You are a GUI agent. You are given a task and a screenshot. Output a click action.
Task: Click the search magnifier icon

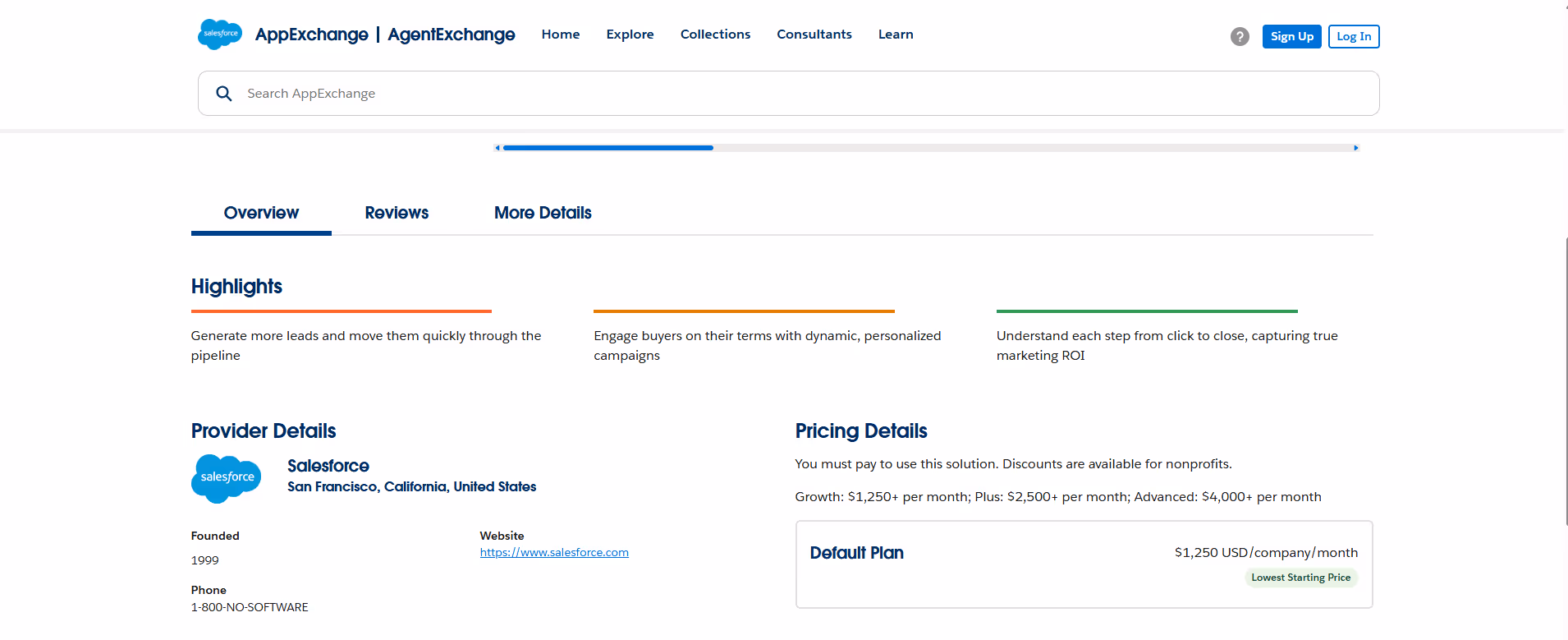click(x=224, y=94)
